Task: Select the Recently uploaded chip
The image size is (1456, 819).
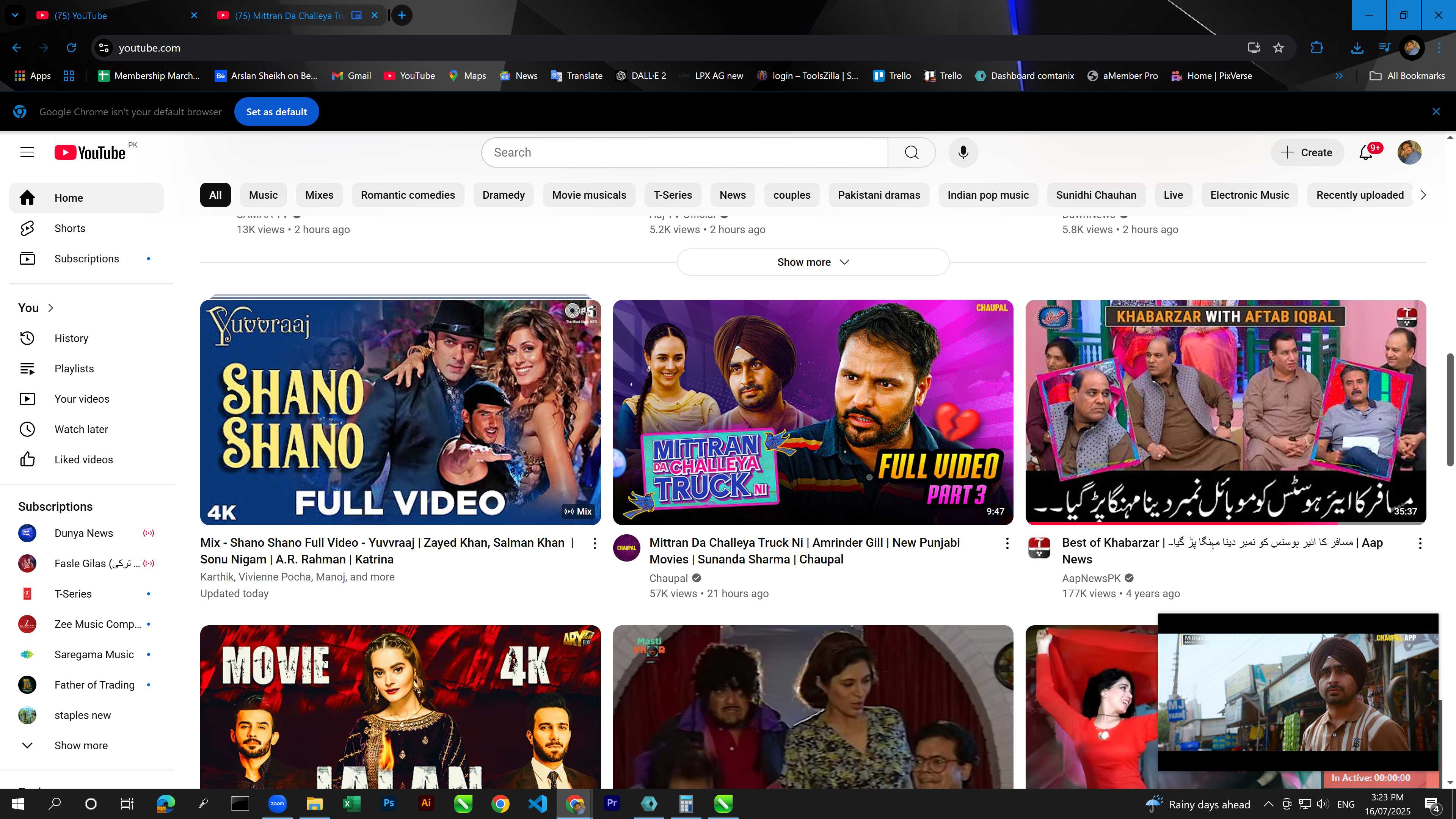Action: [x=1360, y=195]
